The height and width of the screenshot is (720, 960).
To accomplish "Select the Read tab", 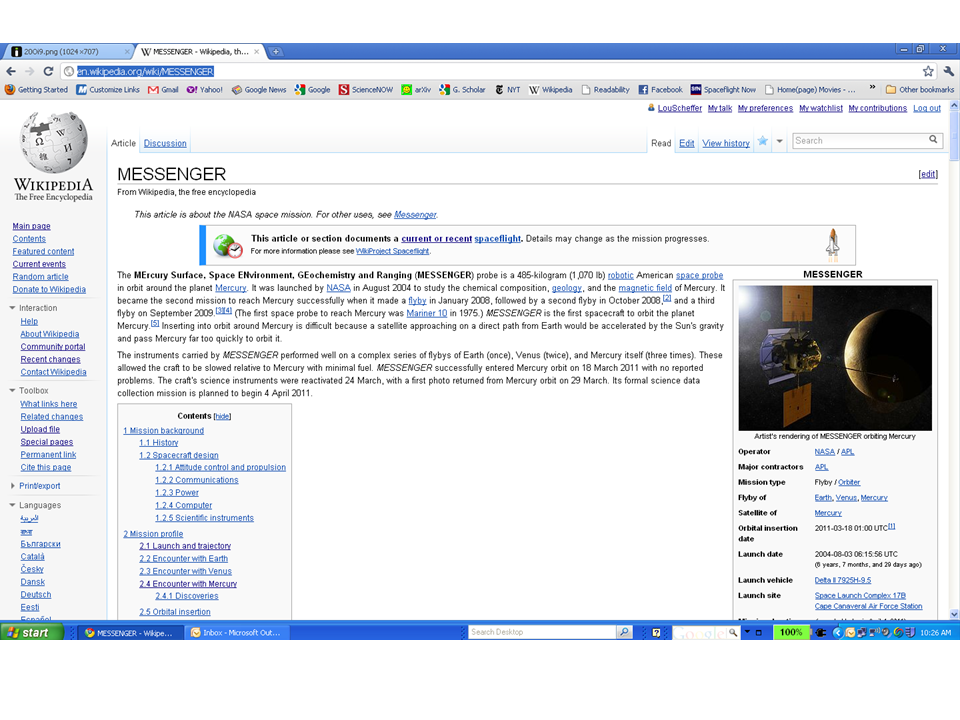I will (661, 143).
